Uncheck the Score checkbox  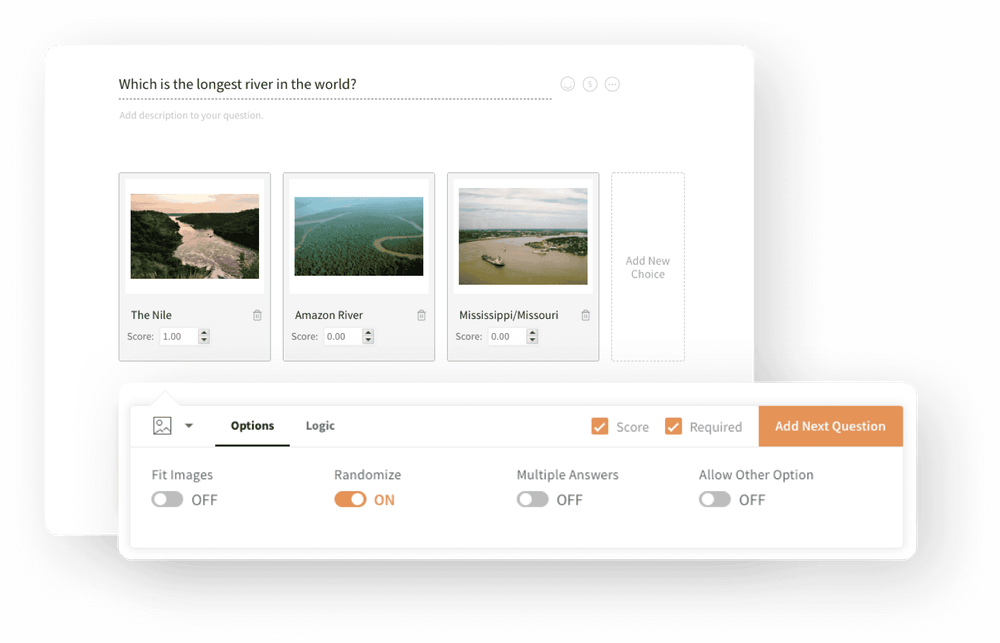tap(600, 426)
